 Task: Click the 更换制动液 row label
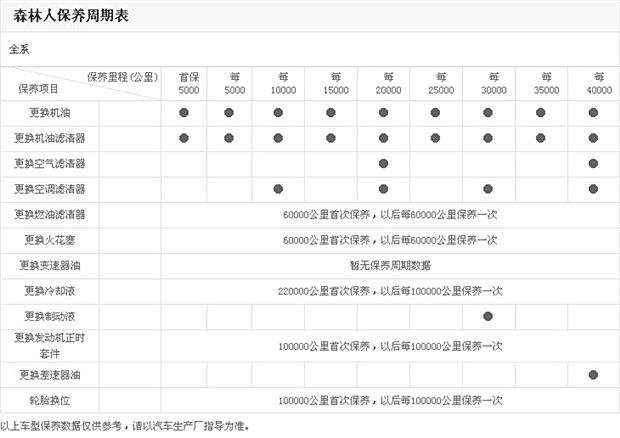pos(50,317)
